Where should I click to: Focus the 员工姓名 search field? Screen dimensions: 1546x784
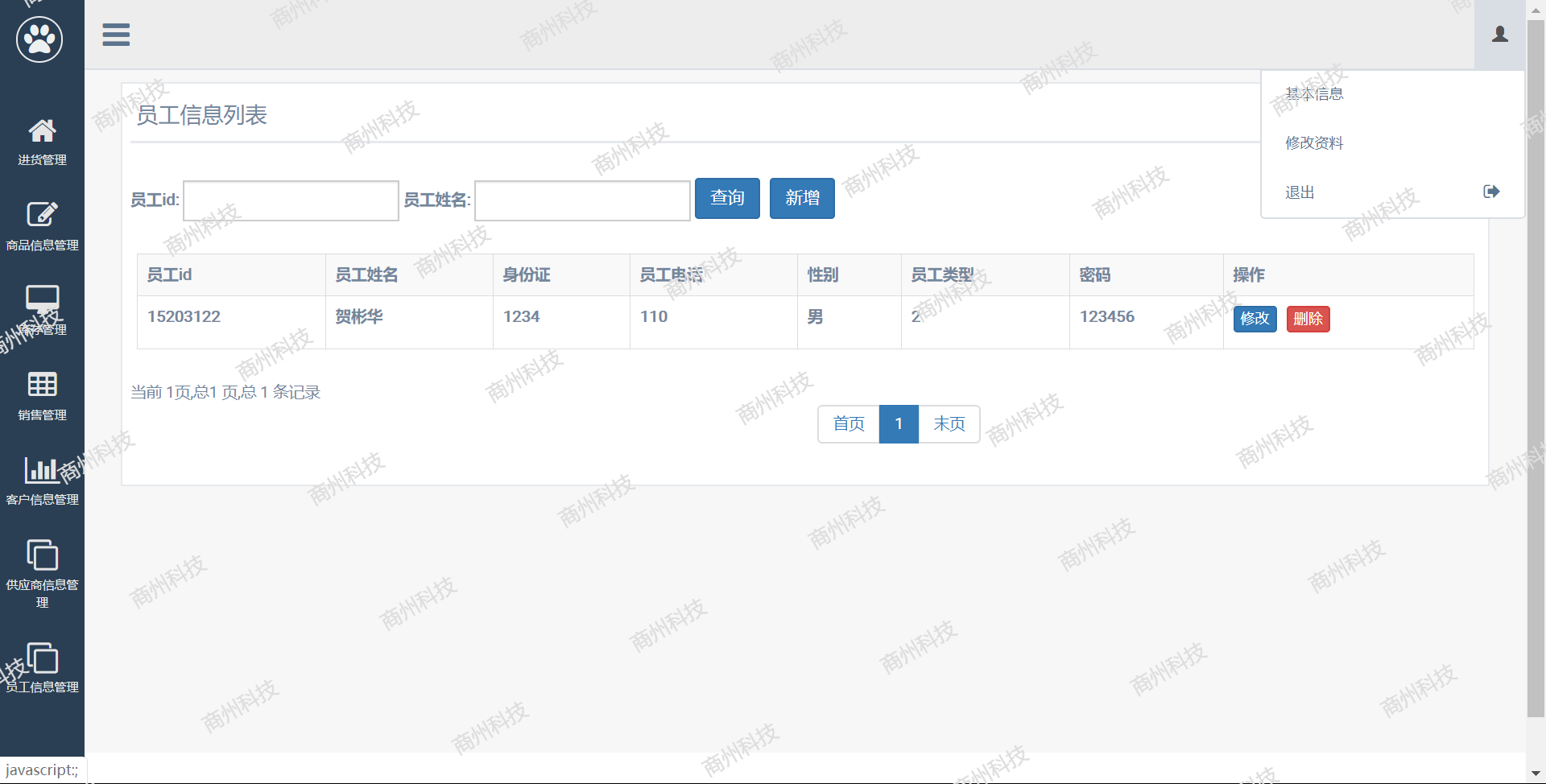582,200
